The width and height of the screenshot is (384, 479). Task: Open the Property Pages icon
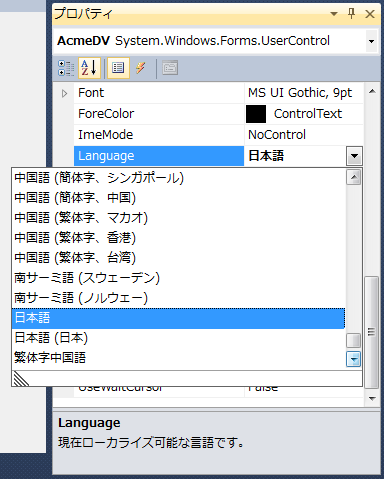point(170,68)
